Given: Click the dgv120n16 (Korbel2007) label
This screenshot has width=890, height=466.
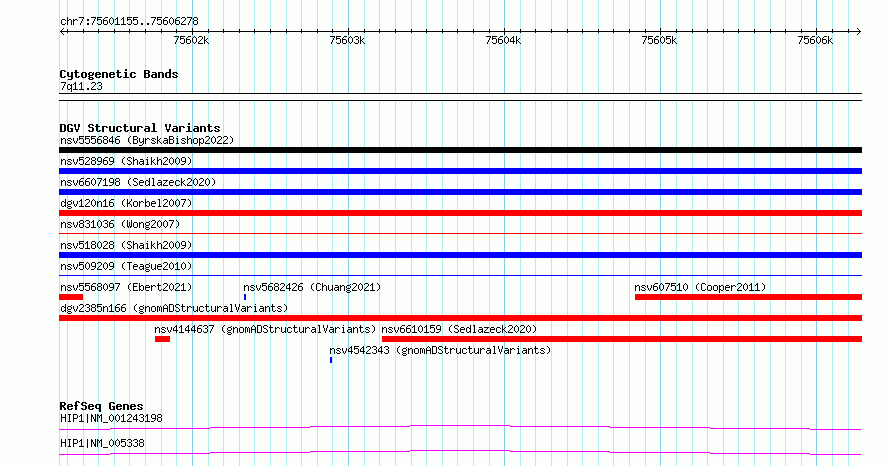Looking at the screenshot, I should pyautogui.click(x=126, y=203).
